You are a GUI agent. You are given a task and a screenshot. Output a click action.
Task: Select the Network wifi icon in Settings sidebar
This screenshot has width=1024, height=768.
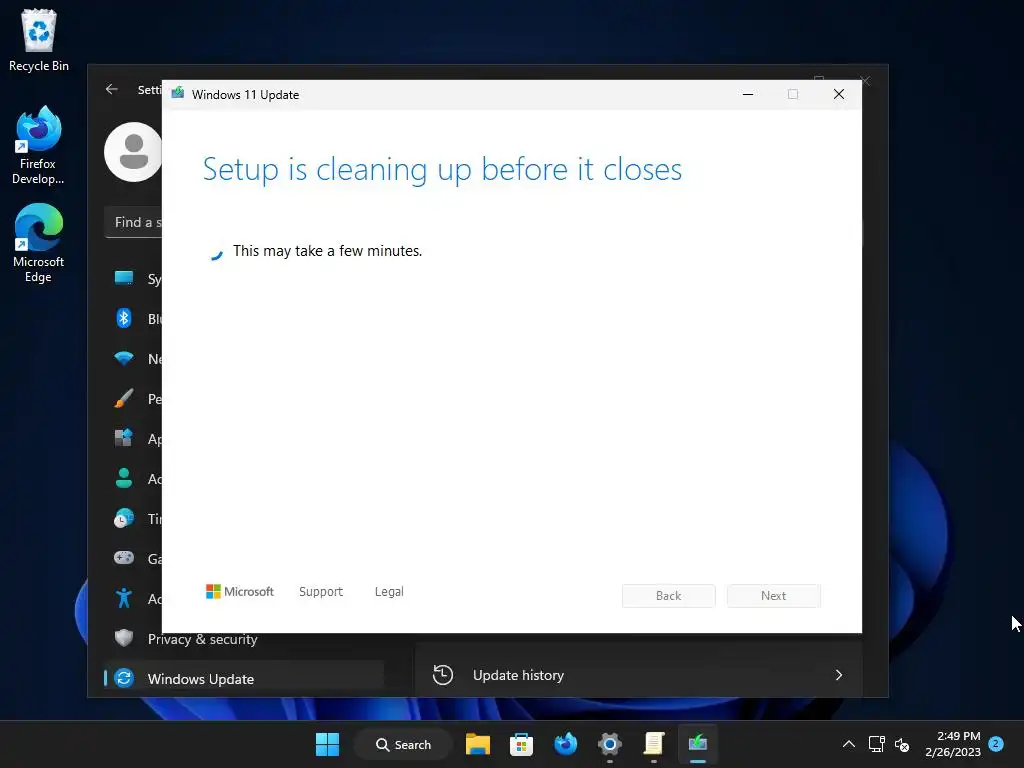(x=123, y=359)
